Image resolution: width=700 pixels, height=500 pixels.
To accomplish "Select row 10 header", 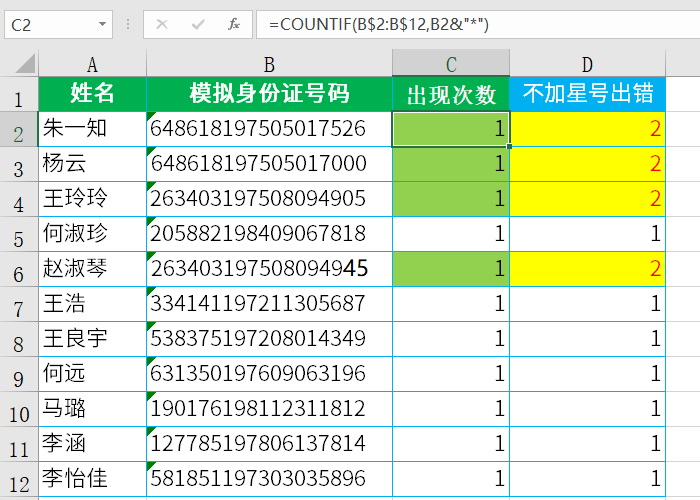I will 19,409.
